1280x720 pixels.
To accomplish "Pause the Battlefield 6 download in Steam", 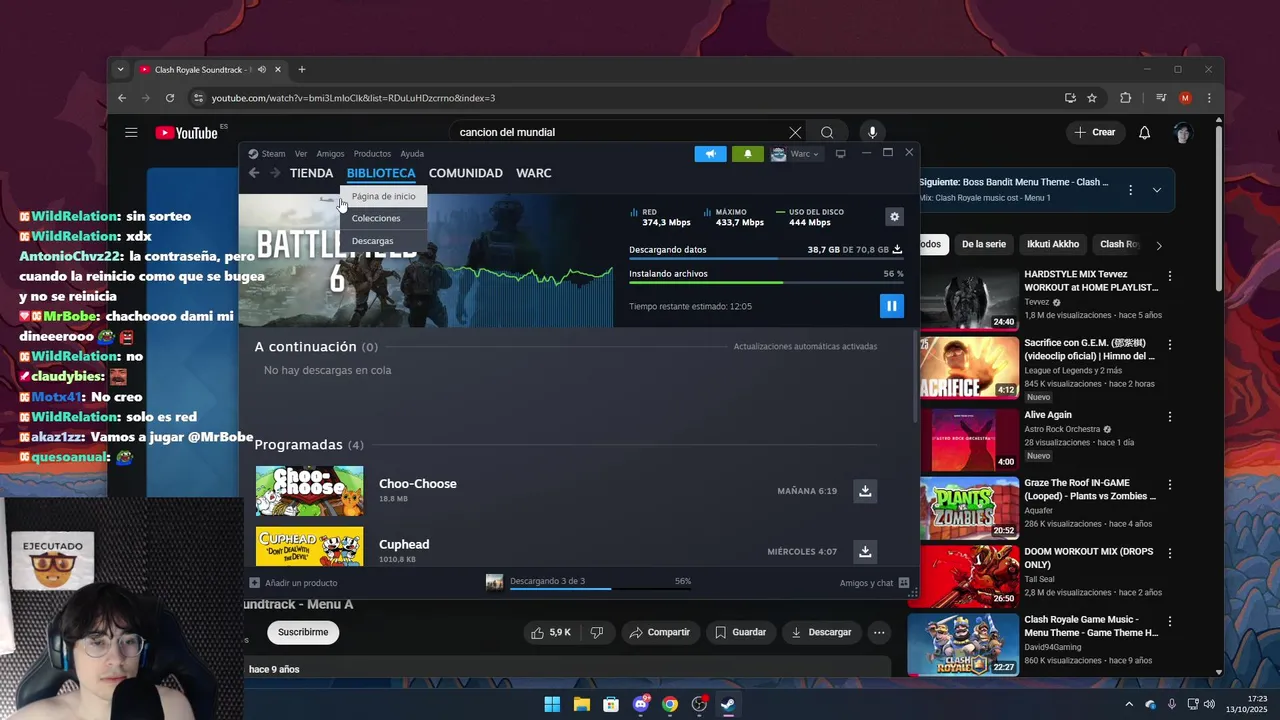I will click(x=891, y=306).
